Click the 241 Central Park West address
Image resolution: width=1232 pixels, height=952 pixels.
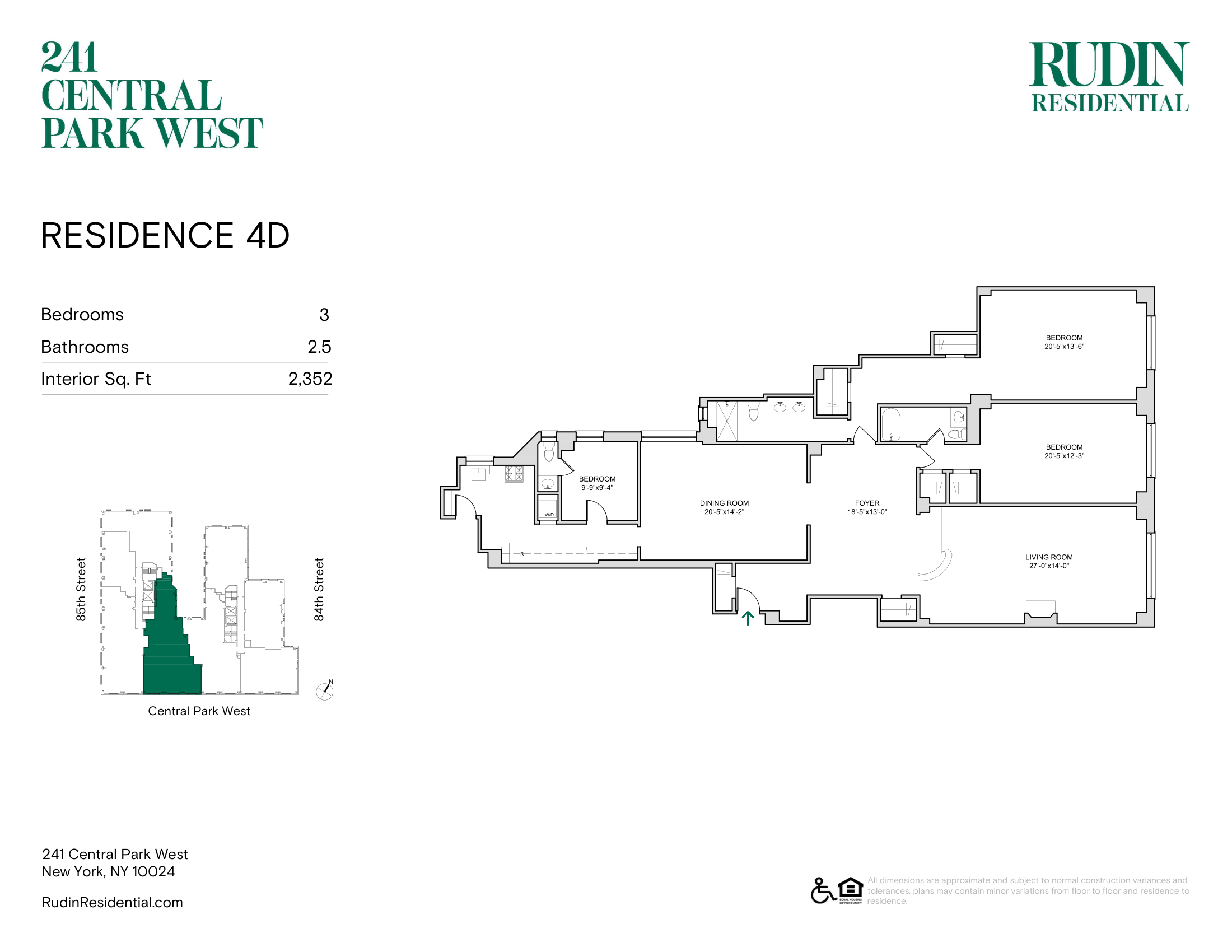pyautogui.click(x=115, y=863)
